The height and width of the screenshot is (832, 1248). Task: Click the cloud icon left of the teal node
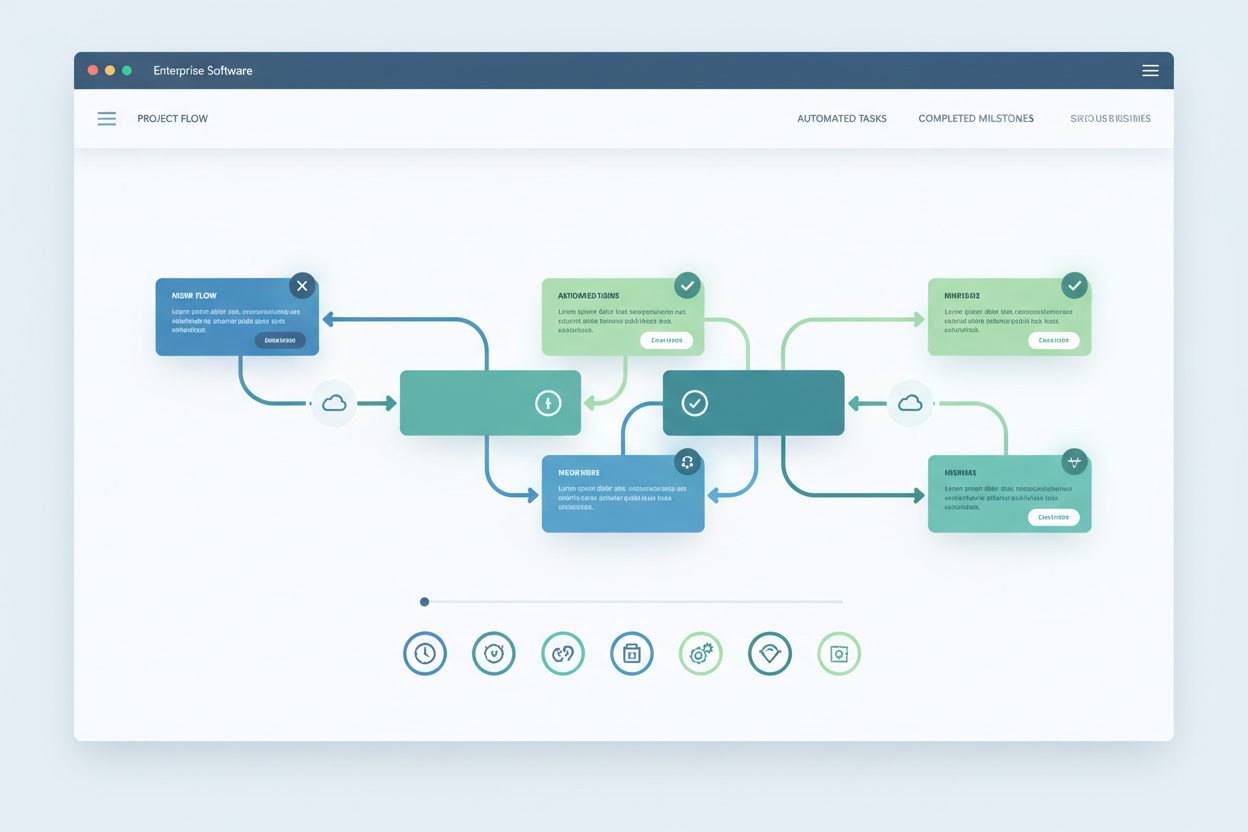click(333, 403)
